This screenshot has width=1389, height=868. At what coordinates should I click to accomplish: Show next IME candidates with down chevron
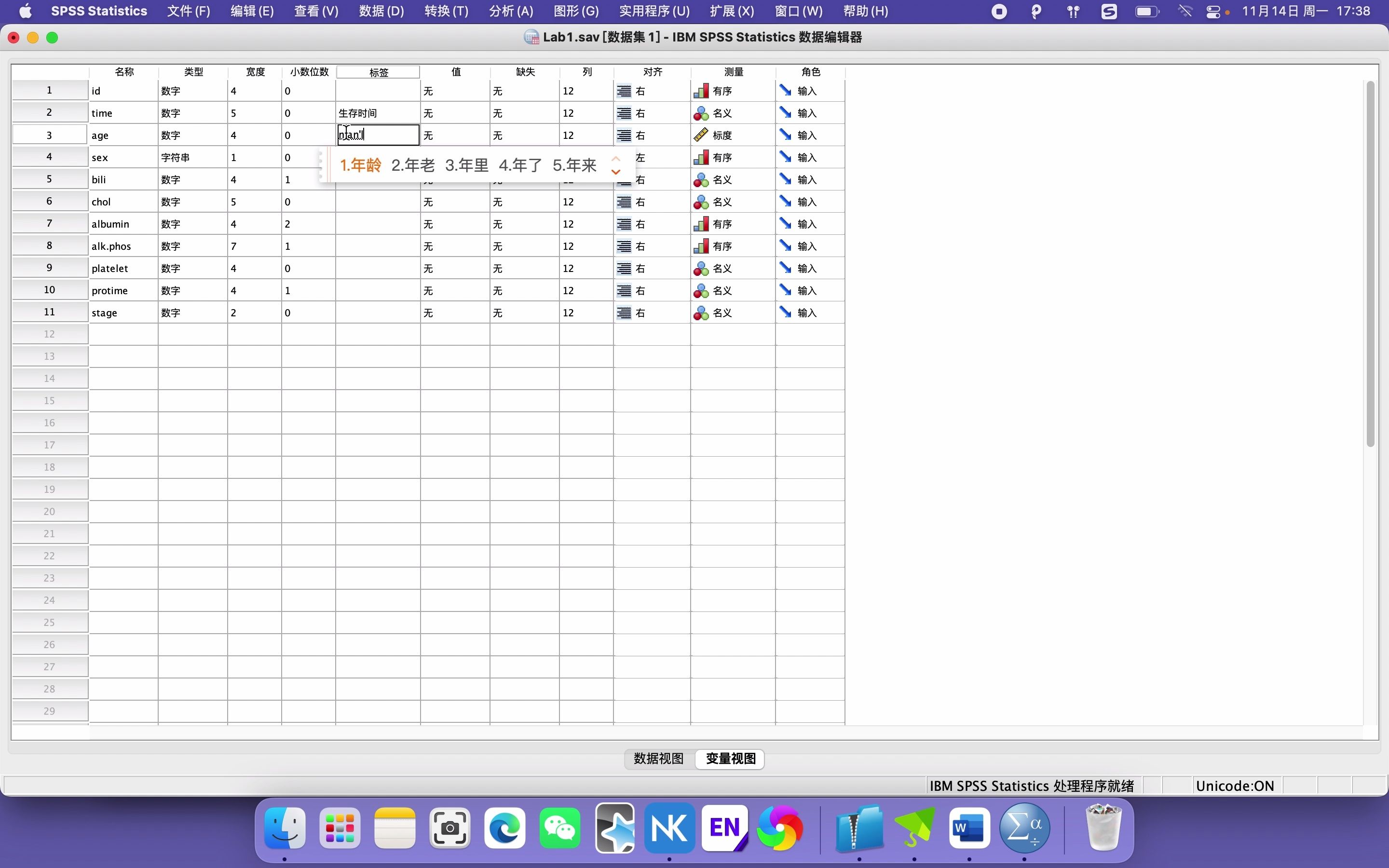(616, 172)
